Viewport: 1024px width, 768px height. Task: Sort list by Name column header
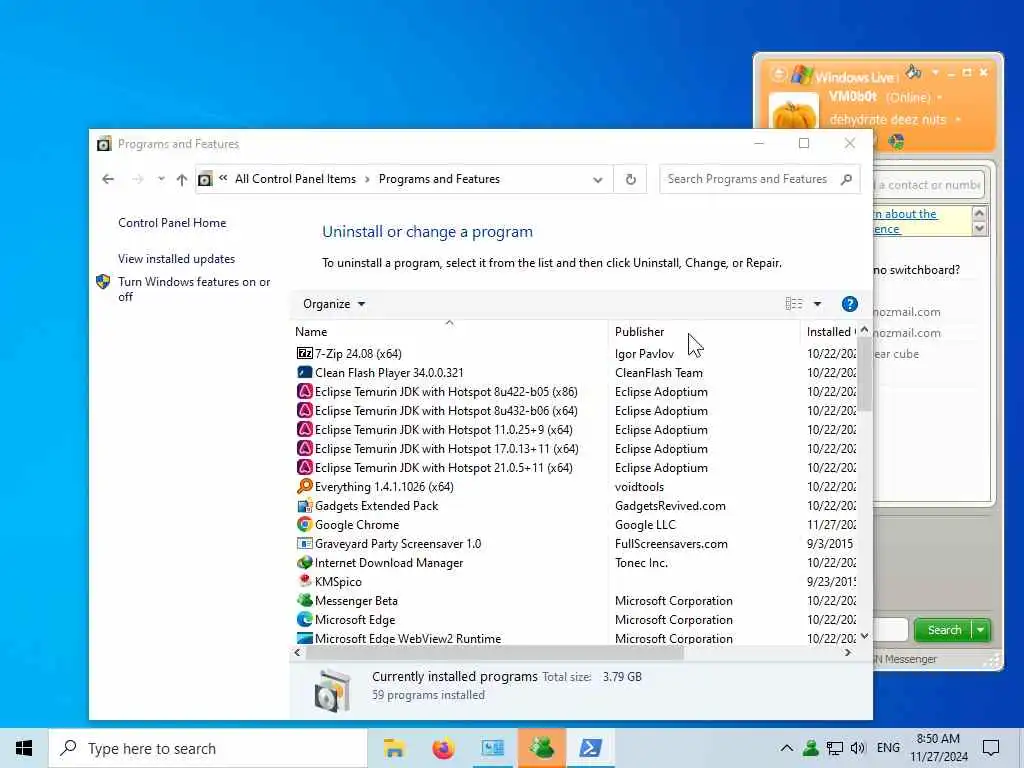click(449, 332)
